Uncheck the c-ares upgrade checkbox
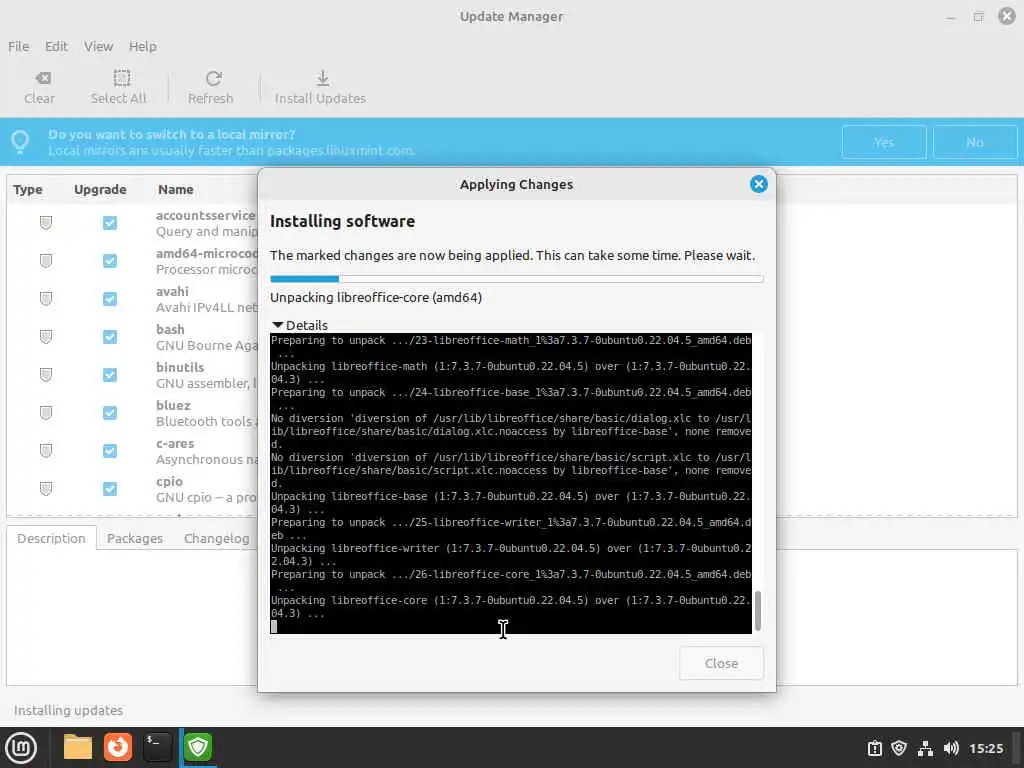 point(110,451)
